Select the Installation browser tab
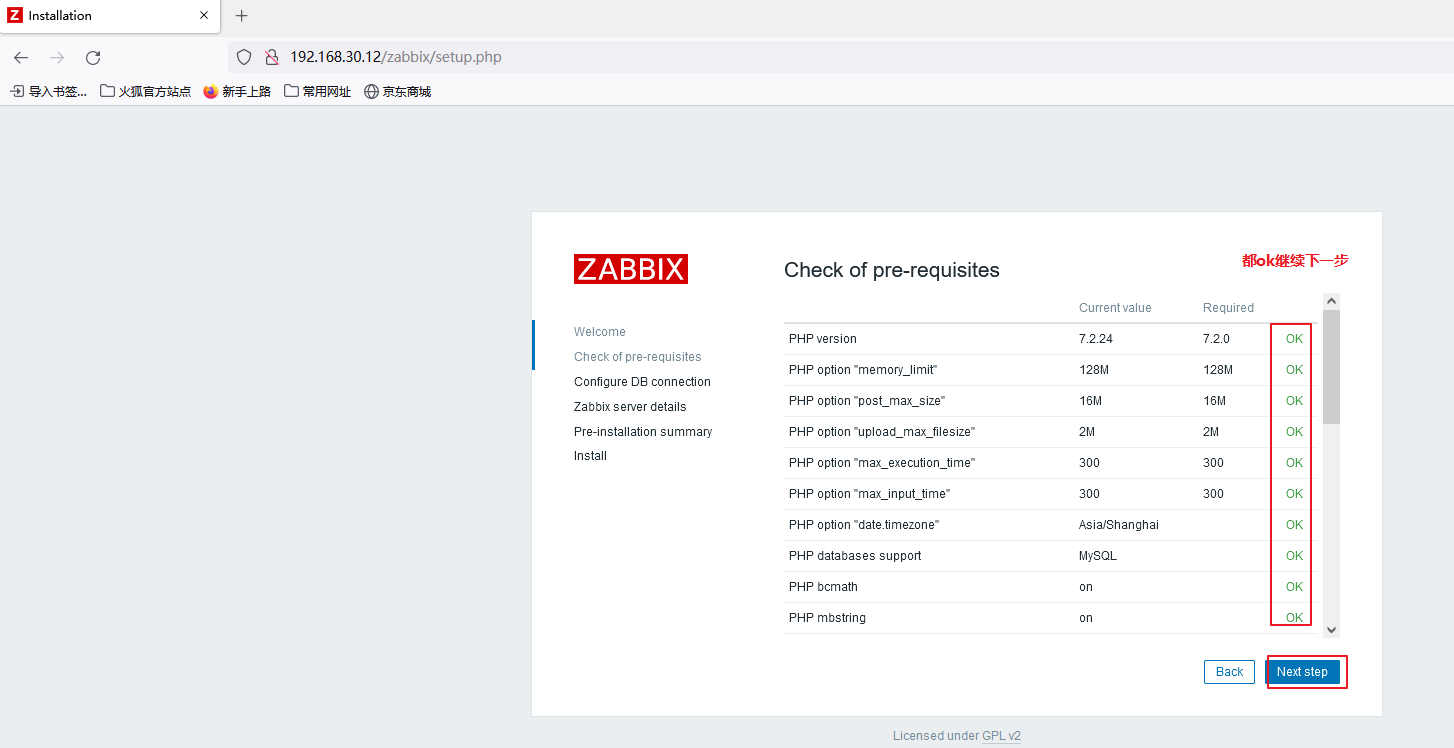1454x748 pixels. [x=110, y=16]
